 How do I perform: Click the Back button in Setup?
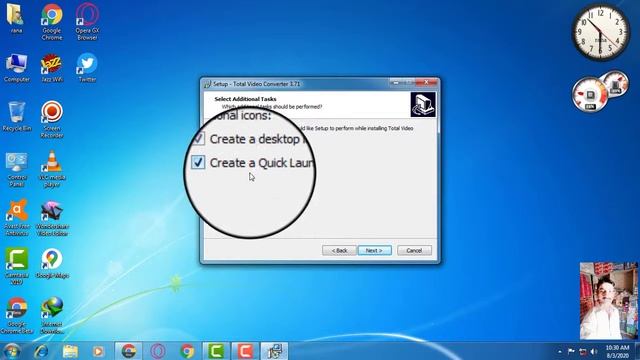339,250
